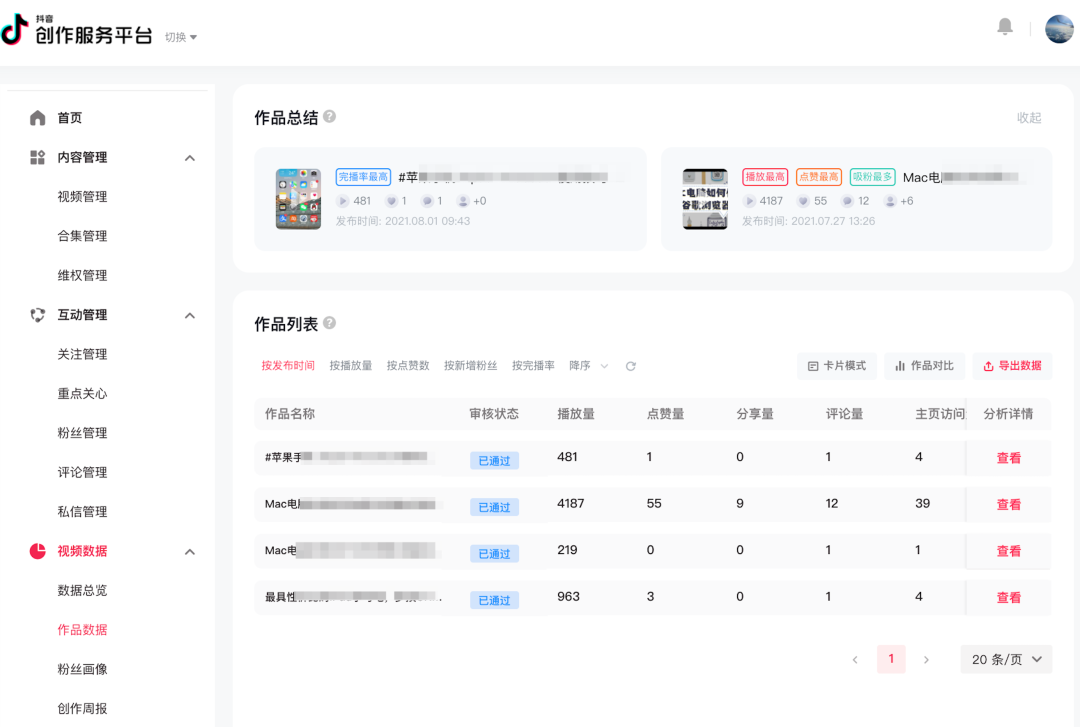Click the 首页 home icon
1080x727 pixels.
38,118
